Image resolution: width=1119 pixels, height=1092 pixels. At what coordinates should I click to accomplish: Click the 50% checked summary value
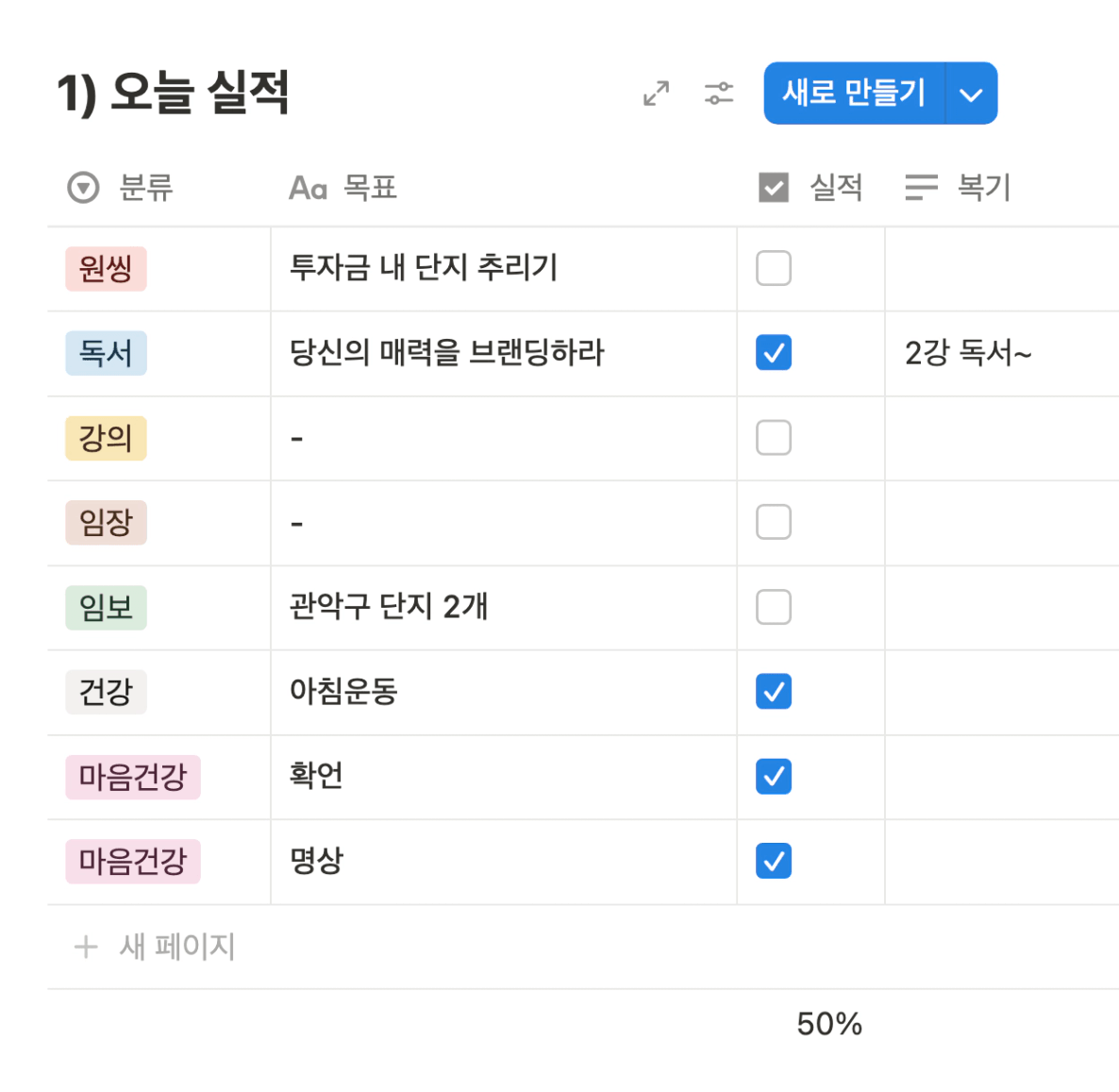click(829, 1024)
